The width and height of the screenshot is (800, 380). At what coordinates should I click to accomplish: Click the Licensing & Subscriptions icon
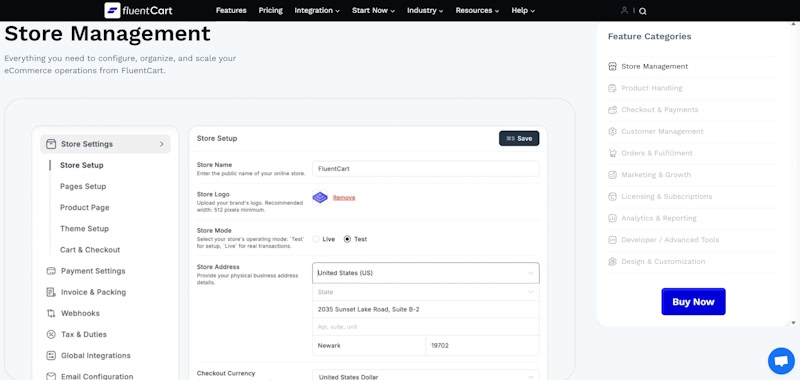tap(613, 196)
